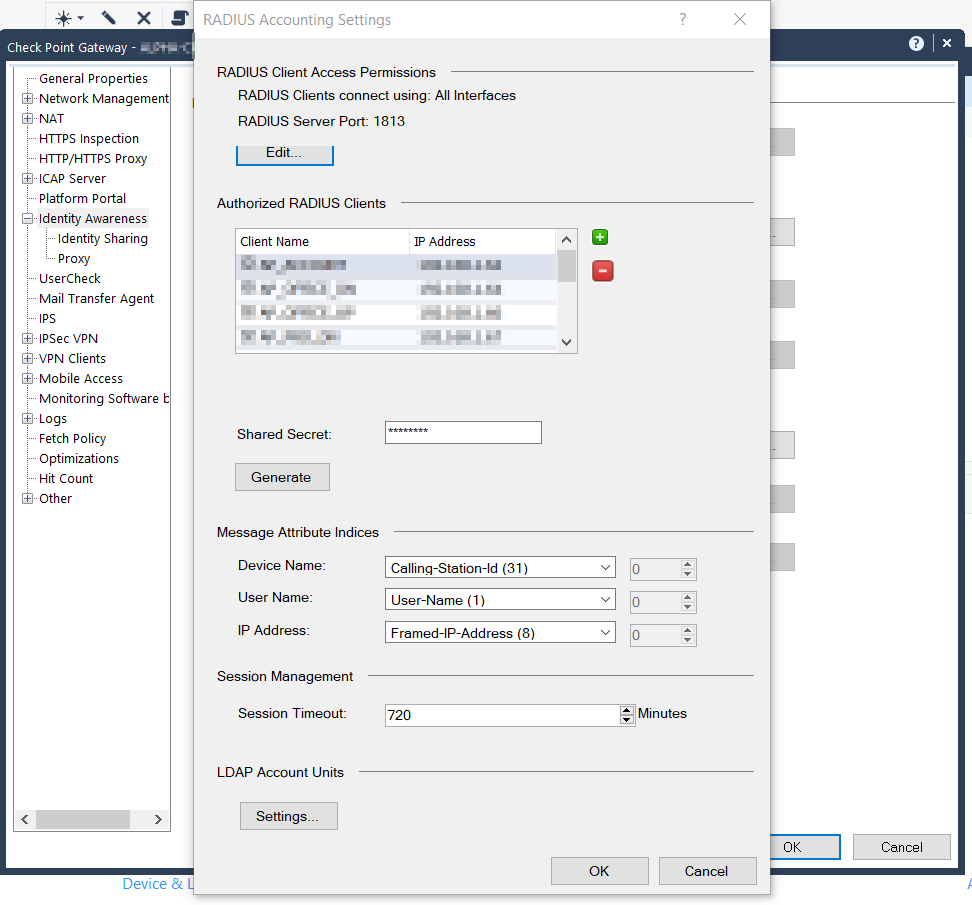Viewport: 972px width, 905px height.
Task: Increase Session Timeout with up arrow
Action: pos(627,710)
